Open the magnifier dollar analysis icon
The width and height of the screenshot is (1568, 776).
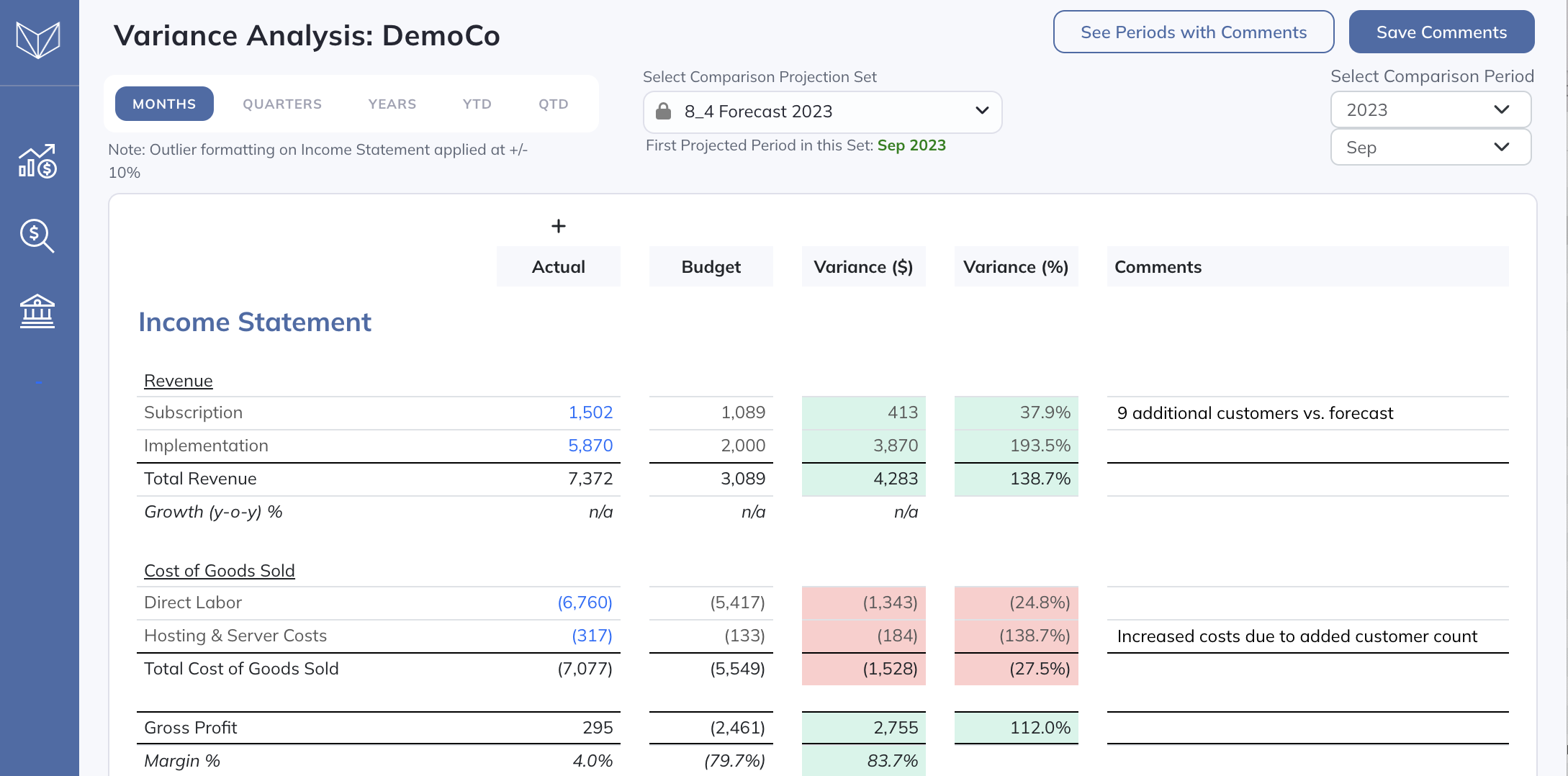(37, 236)
